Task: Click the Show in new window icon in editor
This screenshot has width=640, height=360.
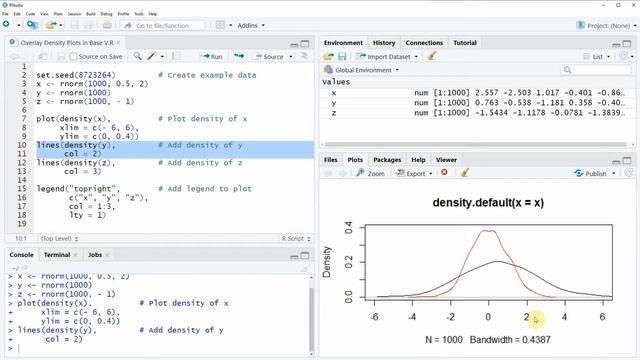Action: click(x=42, y=56)
